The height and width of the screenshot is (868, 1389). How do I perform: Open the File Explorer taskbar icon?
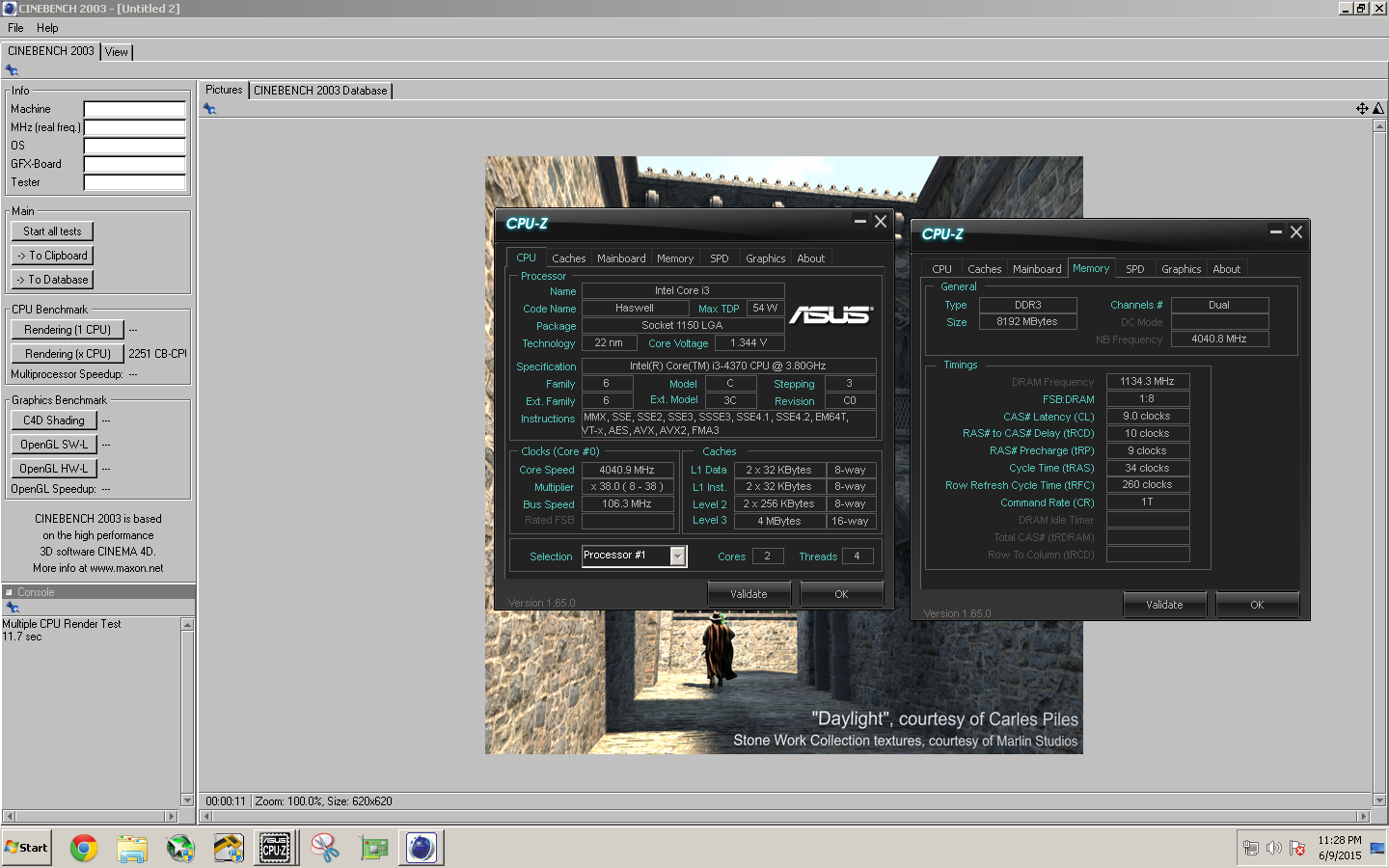tap(132, 848)
